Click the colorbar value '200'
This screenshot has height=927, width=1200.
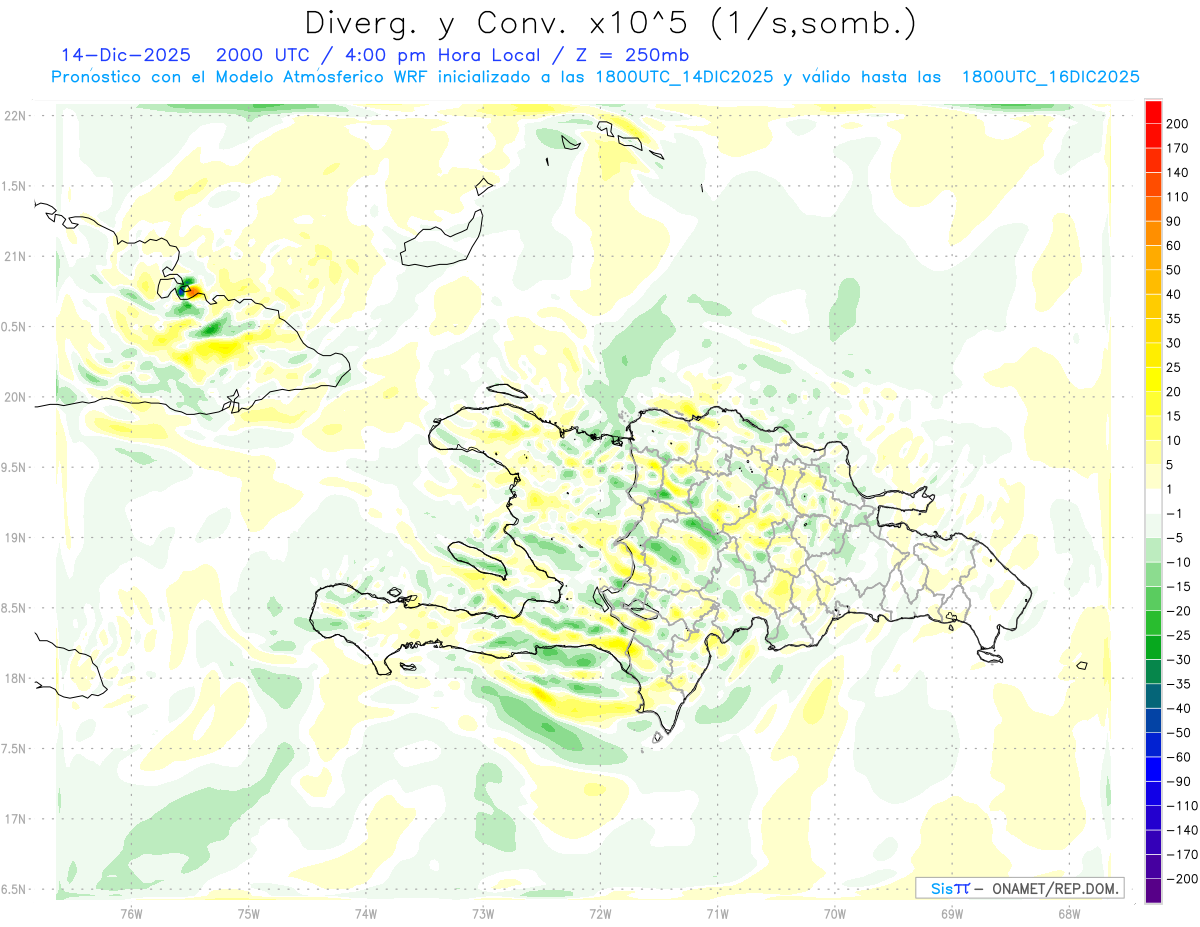tap(1178, 124)
